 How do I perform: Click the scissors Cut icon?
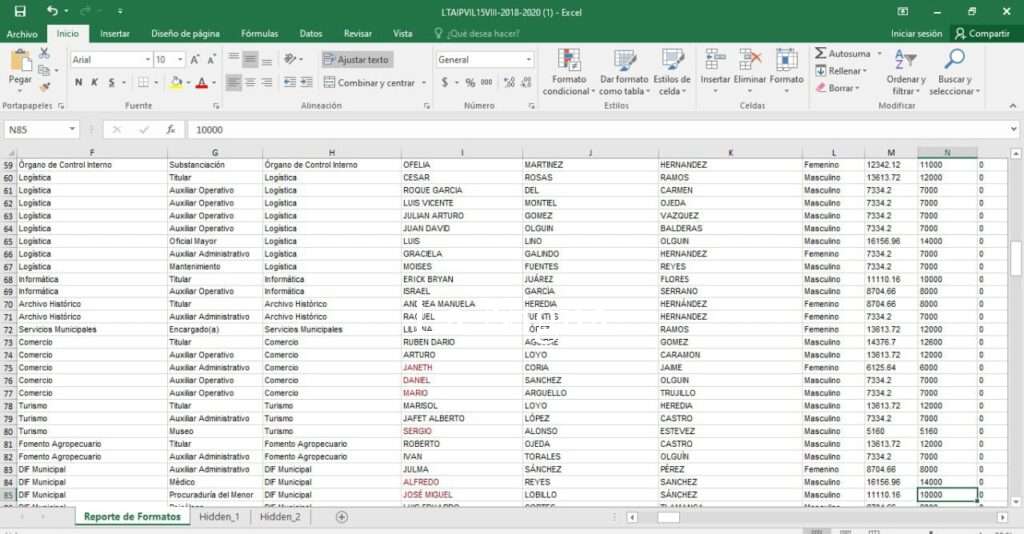tap(44, 53)
